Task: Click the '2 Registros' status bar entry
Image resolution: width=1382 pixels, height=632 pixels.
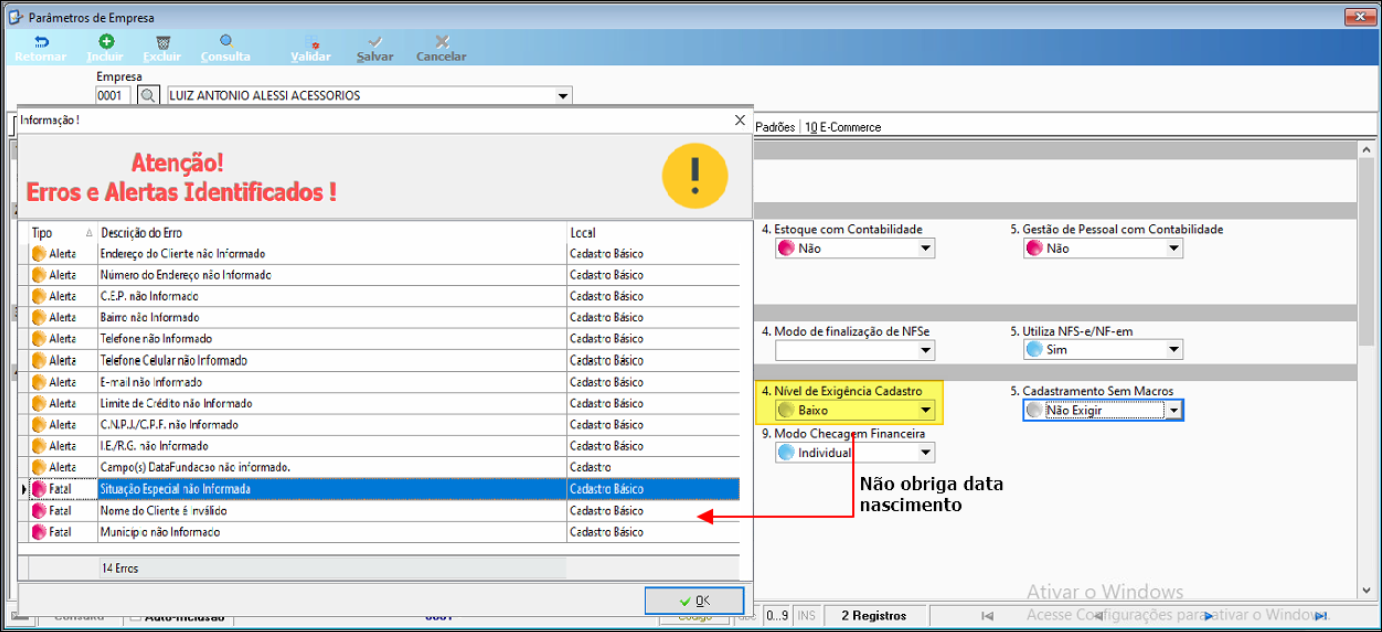Action: (874, 616)
